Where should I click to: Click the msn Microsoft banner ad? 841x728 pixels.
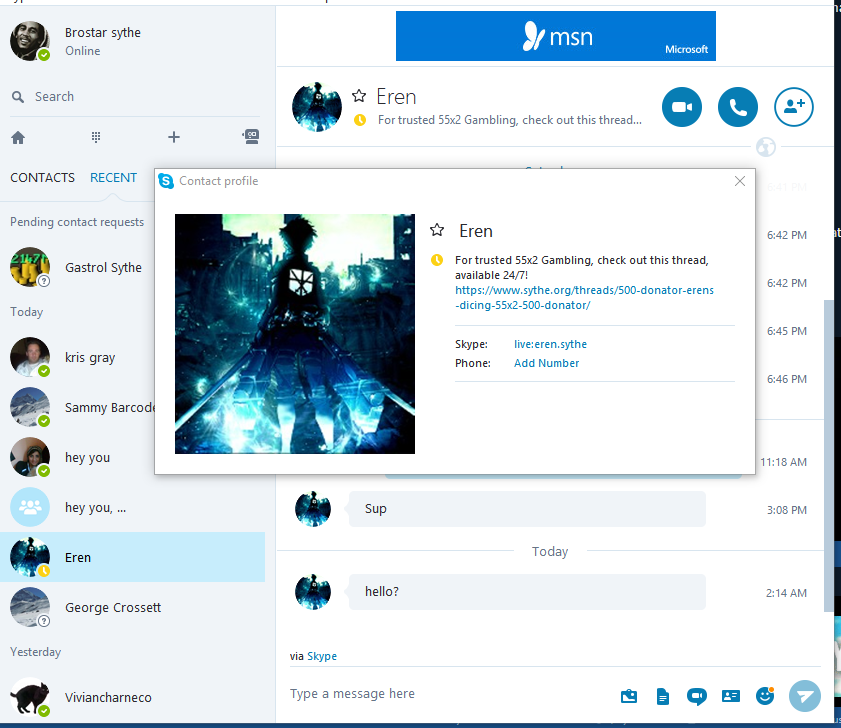(556, 36)
